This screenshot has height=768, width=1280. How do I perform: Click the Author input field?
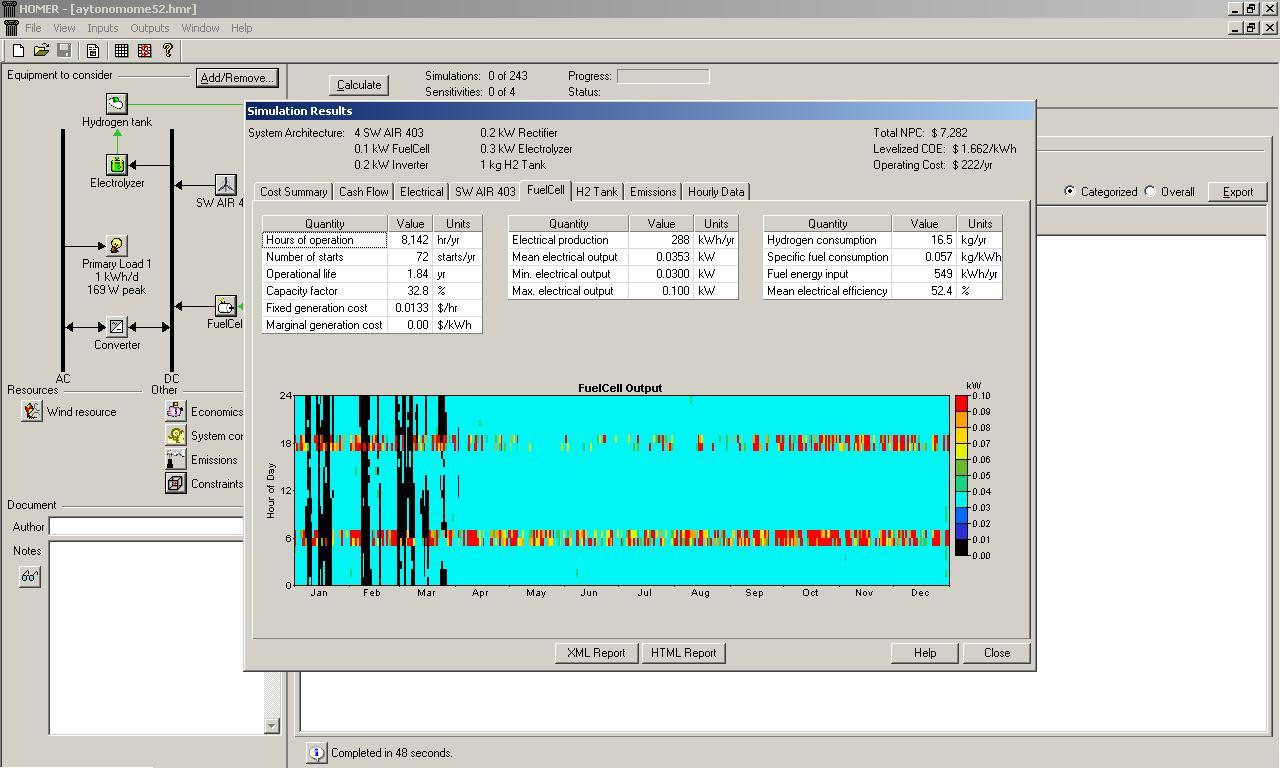[x=145, y=526]
